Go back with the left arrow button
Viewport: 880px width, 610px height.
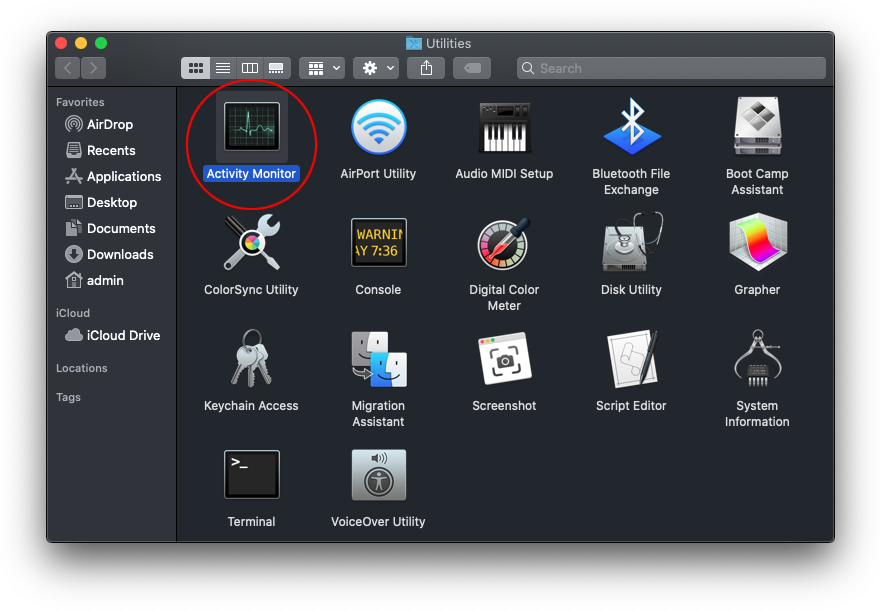click(67, 68)
